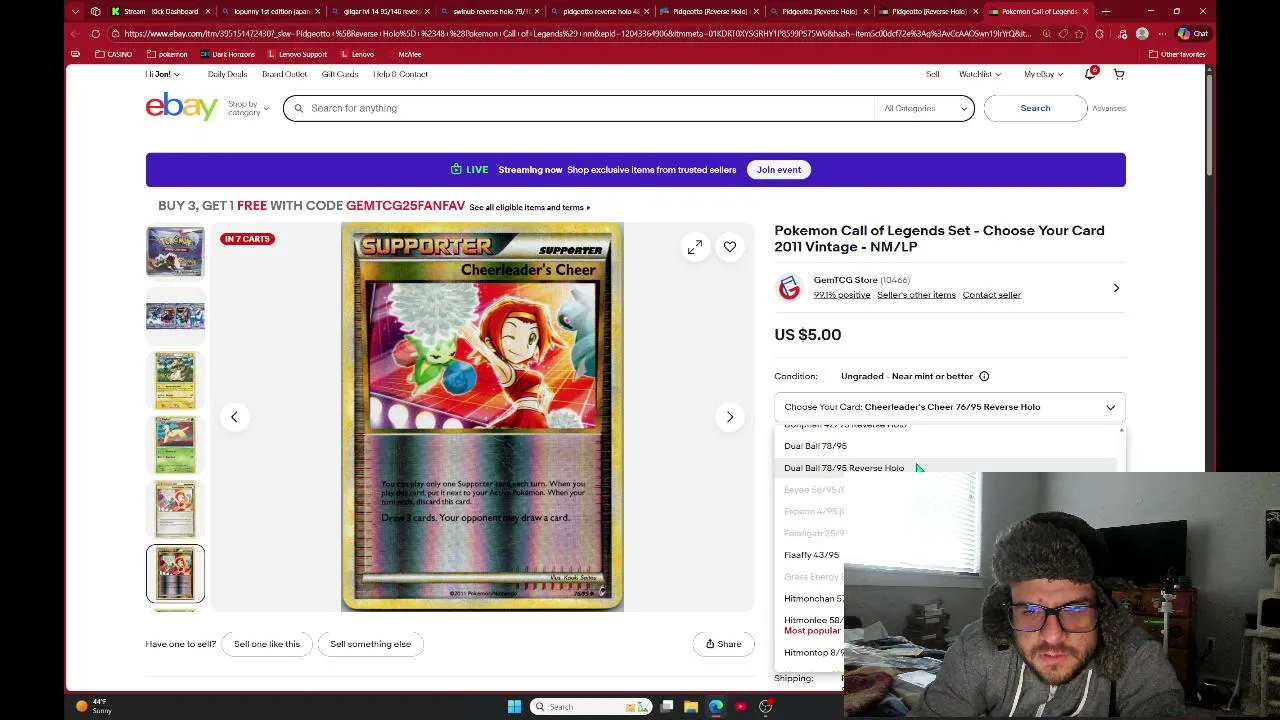
Task: Open the All Categories dropdown
Action: click(x=925, y=108)
